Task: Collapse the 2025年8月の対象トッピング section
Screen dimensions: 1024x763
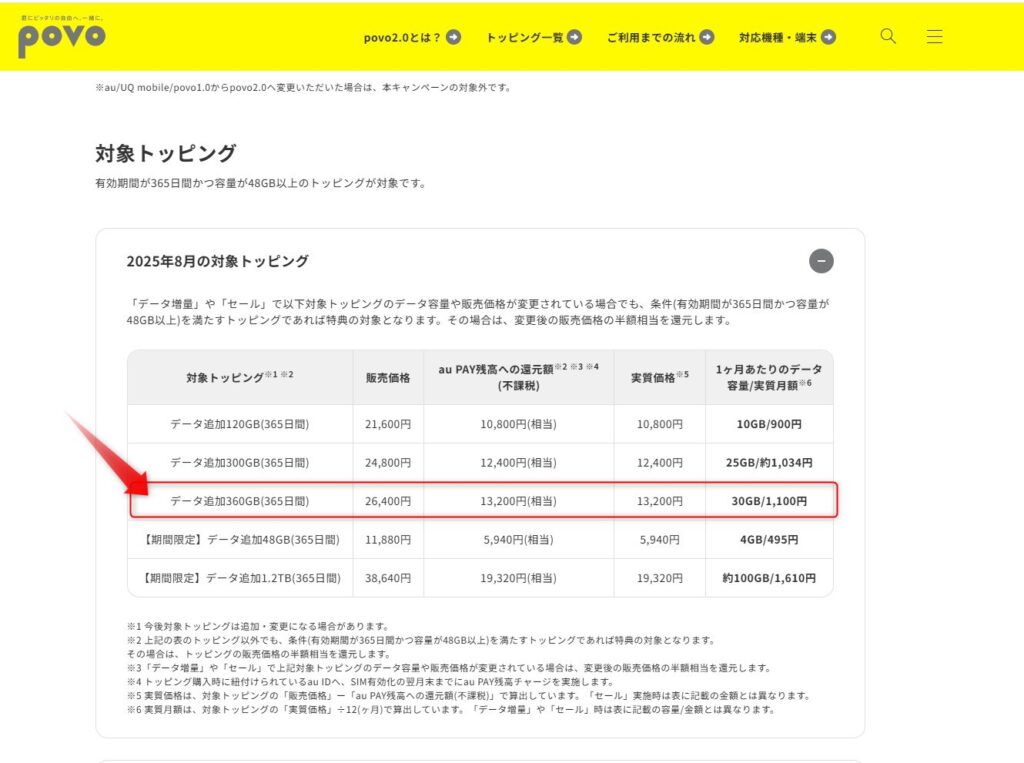Action: (x=821, y=261)
